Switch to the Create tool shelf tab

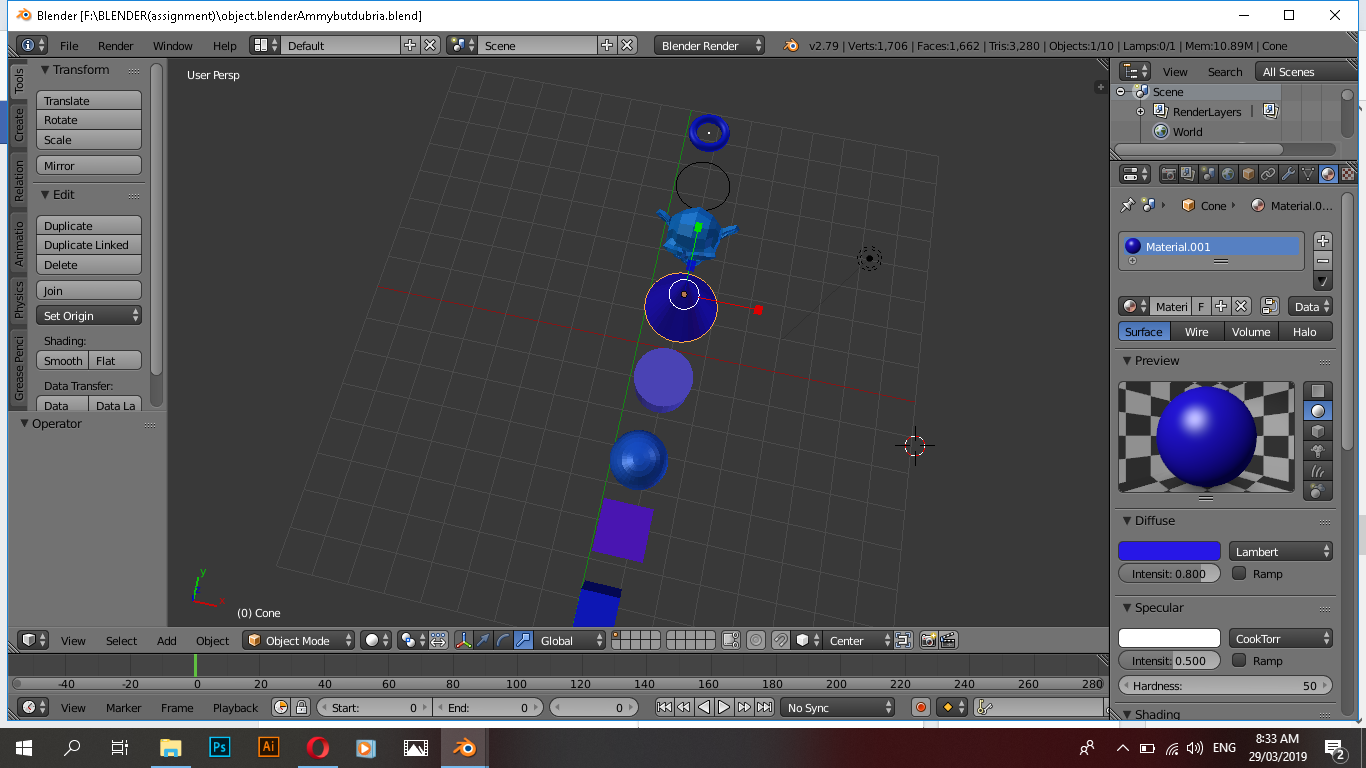coord(19,125)
